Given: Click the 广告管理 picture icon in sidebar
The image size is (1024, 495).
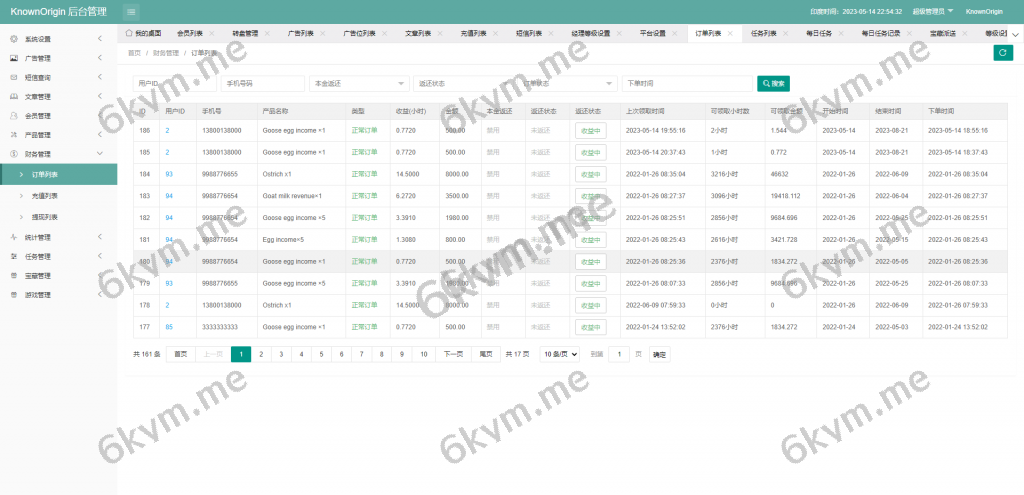Looking at the screenshot, I should tap(13, 58).
